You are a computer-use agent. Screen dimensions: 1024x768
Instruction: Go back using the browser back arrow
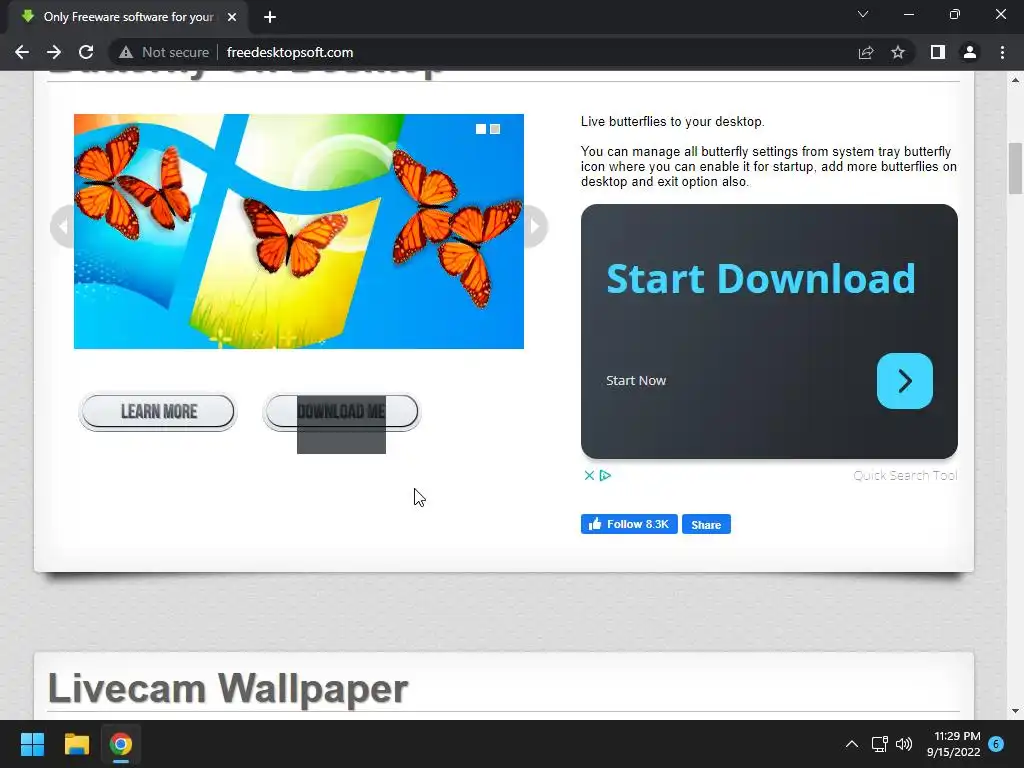[x=22, y=52]
